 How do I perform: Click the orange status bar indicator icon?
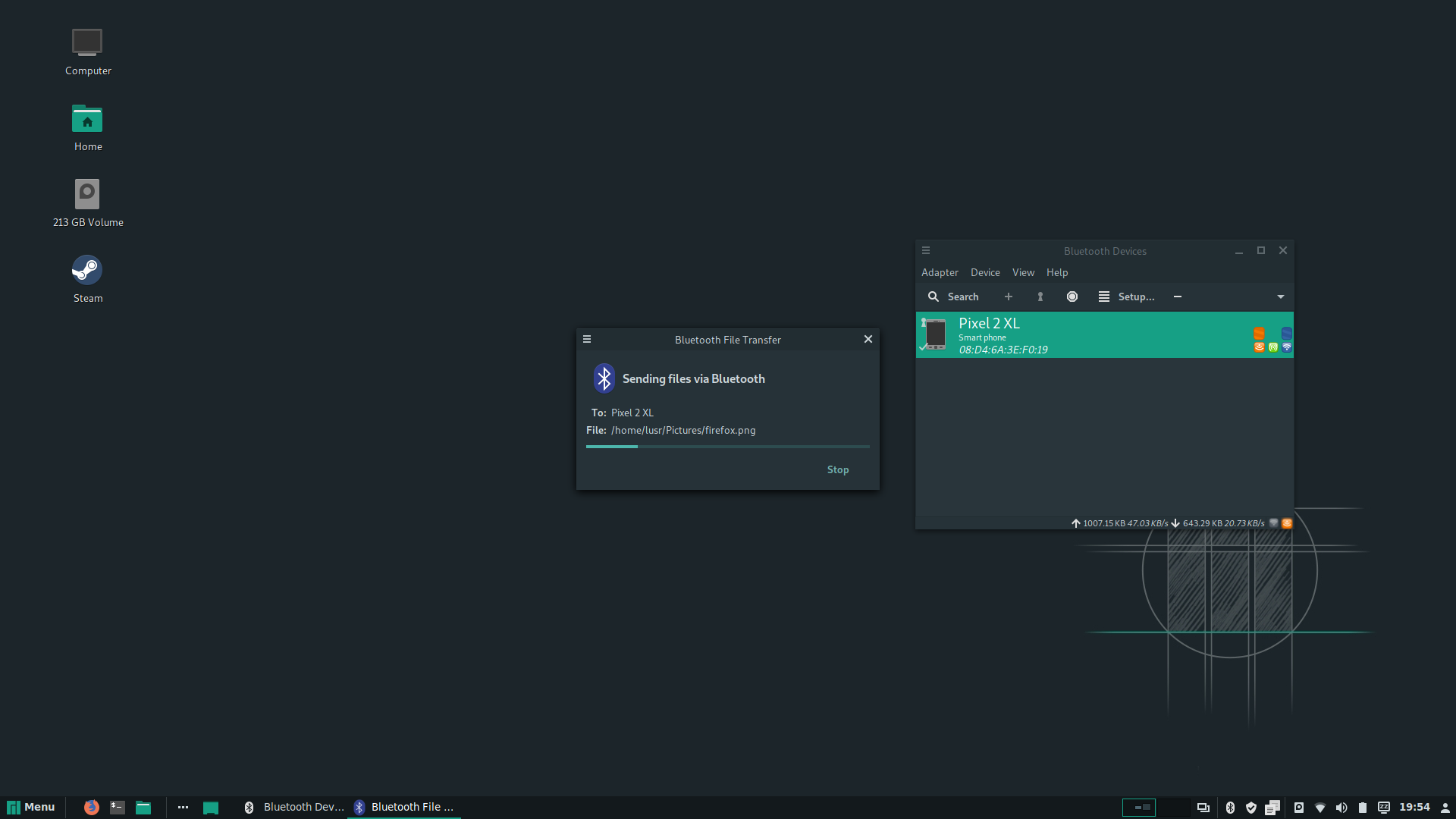coord(1287,523)
